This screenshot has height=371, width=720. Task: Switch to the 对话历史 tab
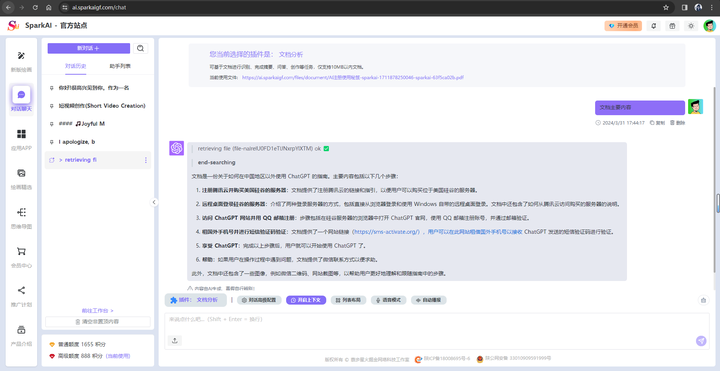(x=75, y=66)
